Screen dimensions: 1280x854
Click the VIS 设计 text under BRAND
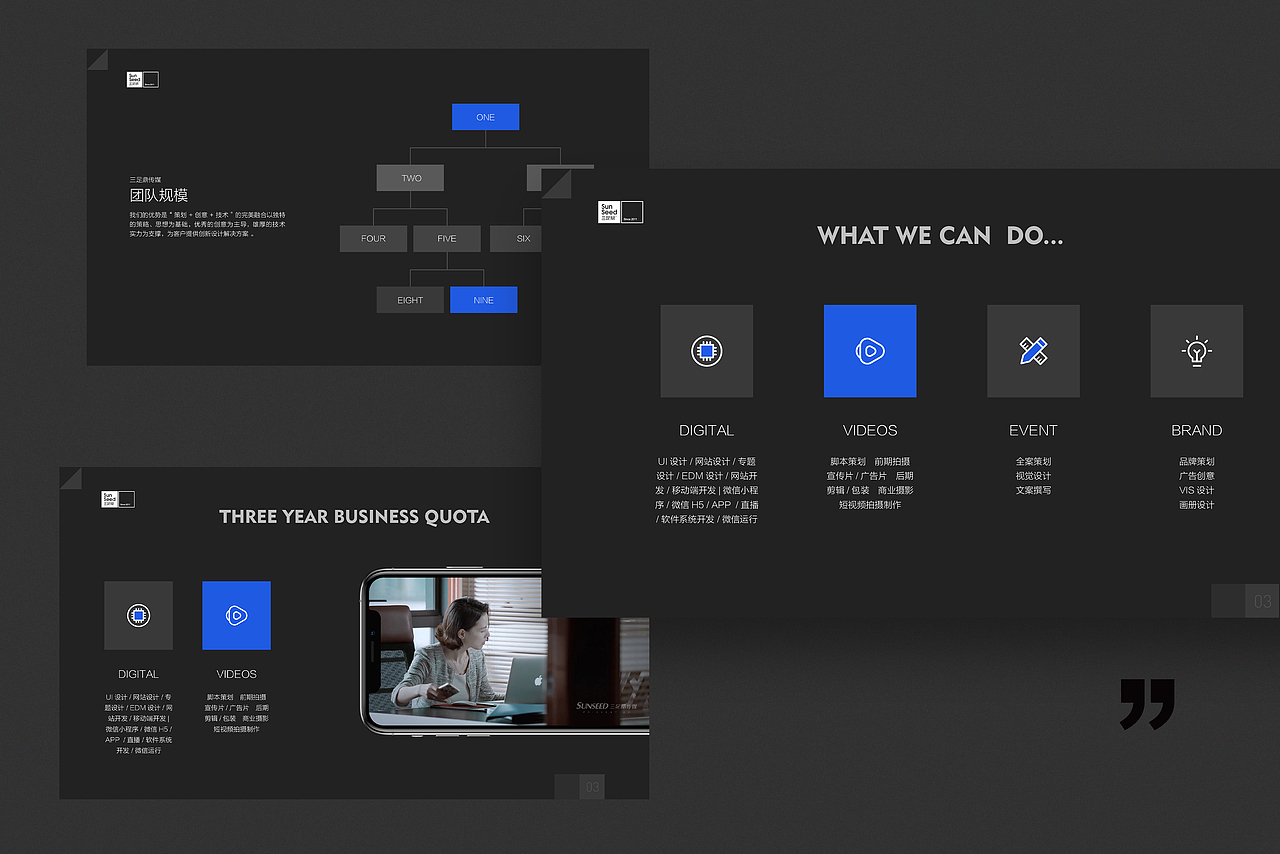[1197, 490]
